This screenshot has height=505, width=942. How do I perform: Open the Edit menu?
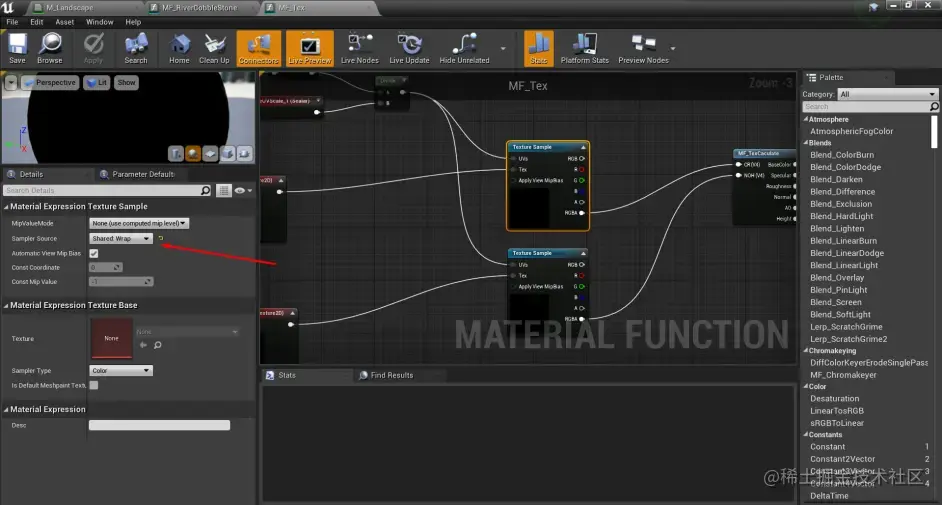point(37,22)
